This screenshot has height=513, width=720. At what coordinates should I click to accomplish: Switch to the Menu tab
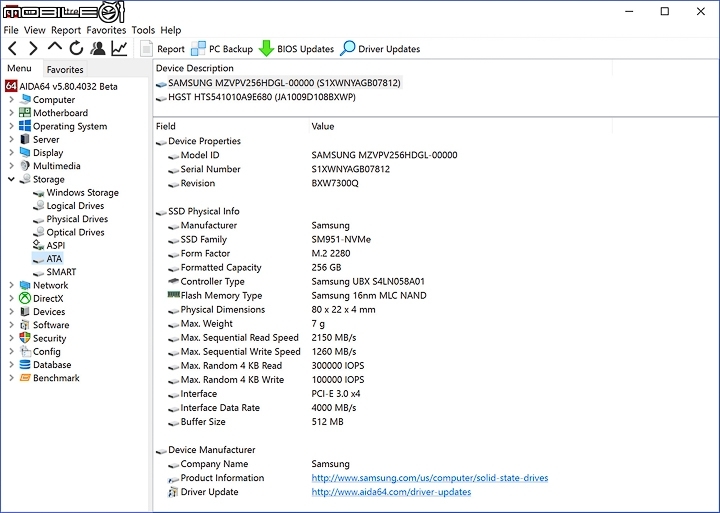pyautogui.click(x=19, y=68)
